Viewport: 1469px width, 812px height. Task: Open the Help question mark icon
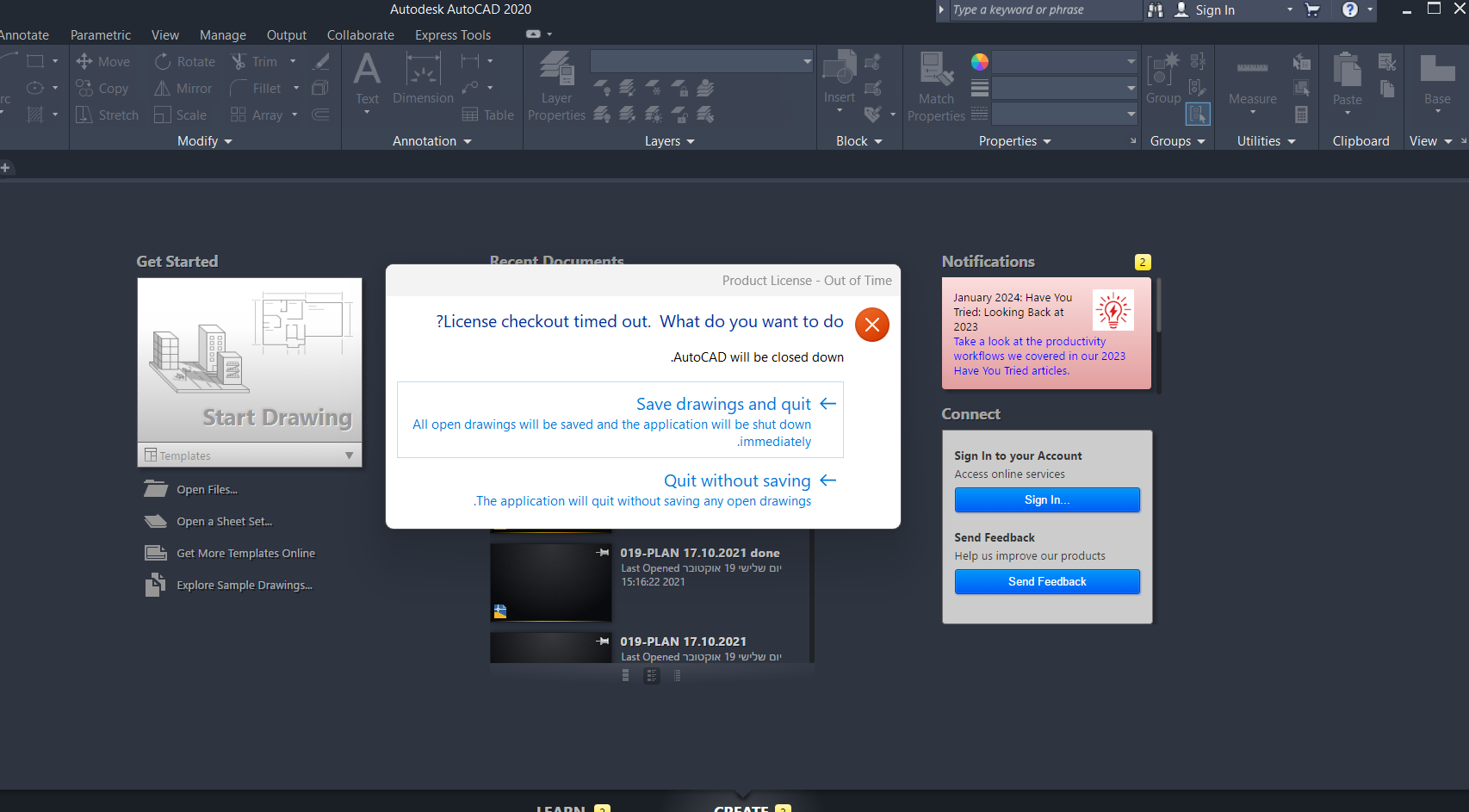pyautogui.click(x=1350, y=10)
